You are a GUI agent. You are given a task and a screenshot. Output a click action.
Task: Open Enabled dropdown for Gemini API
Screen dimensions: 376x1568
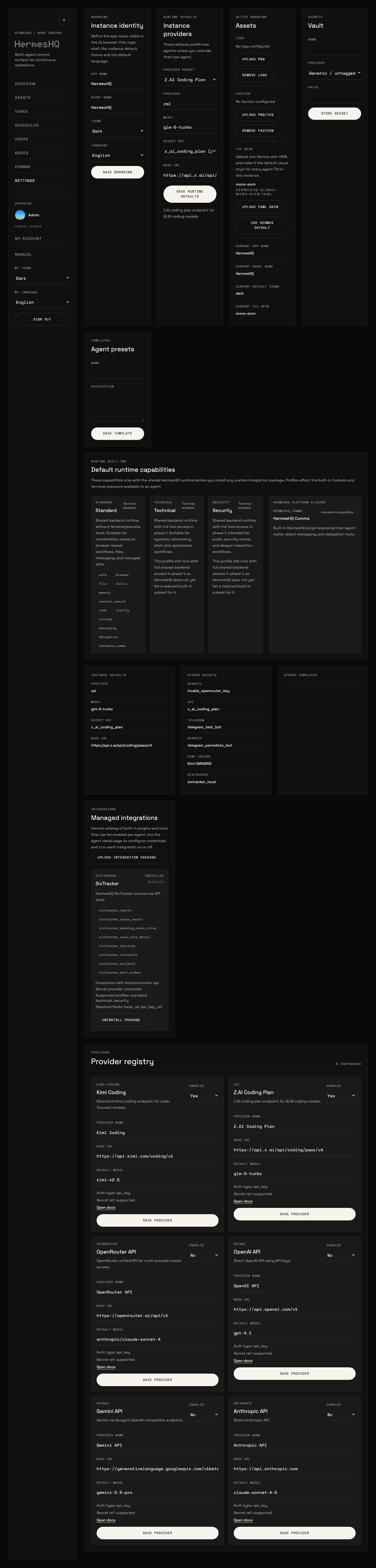pos(204,1415)
